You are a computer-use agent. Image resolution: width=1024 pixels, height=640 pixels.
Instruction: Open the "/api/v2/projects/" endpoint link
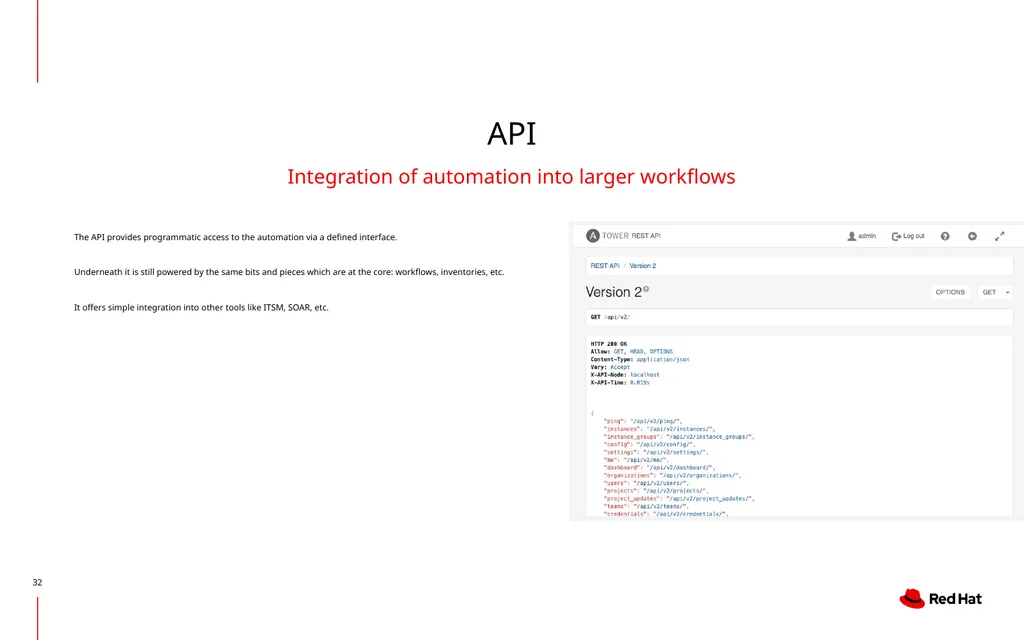[675, 490]
